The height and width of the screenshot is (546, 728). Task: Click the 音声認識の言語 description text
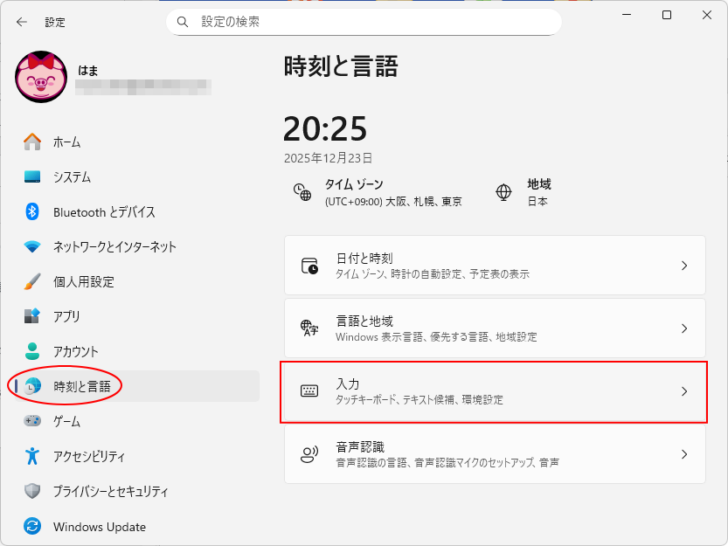(447, 462)
